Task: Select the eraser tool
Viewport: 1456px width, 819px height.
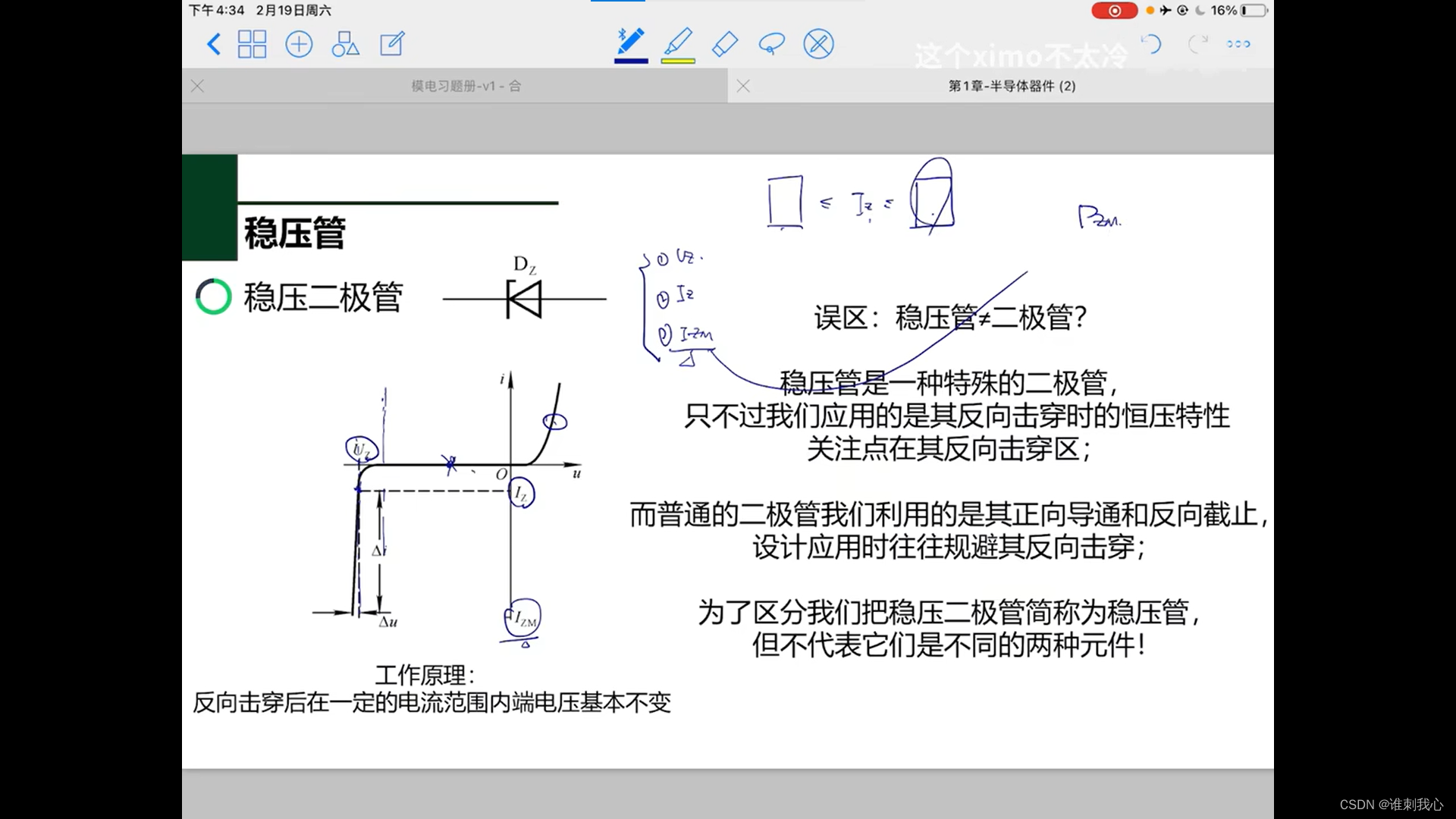Action: coord(725,44)
